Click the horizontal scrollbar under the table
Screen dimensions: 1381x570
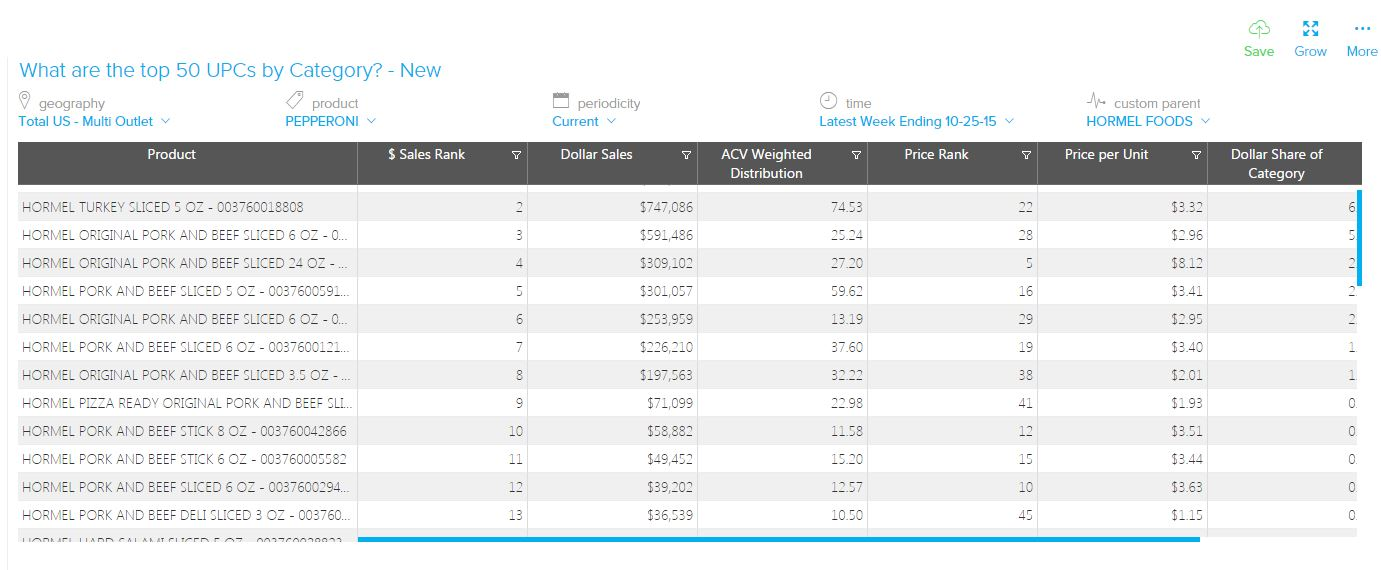(778, 540)
